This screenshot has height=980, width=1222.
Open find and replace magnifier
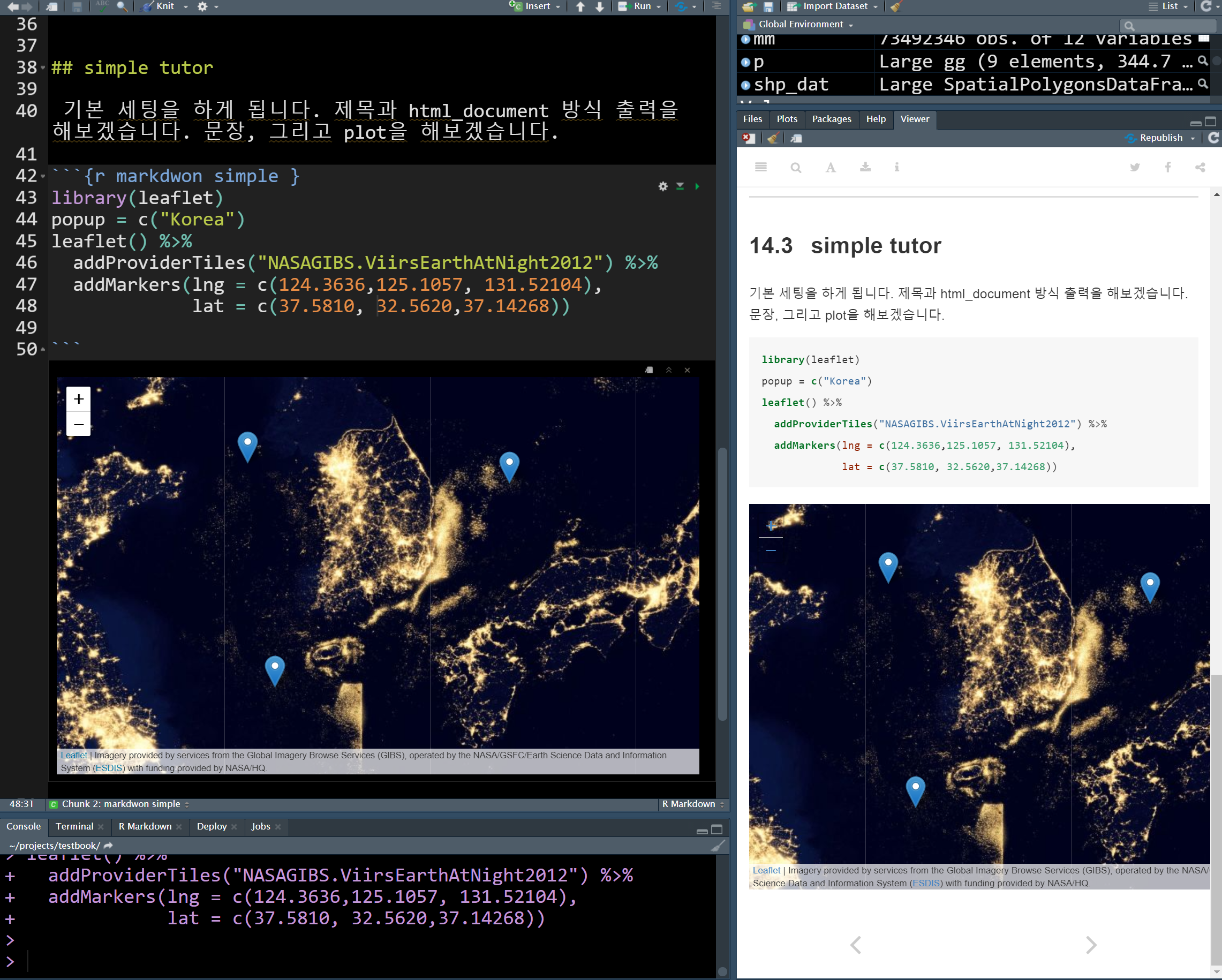pos(122,7)
